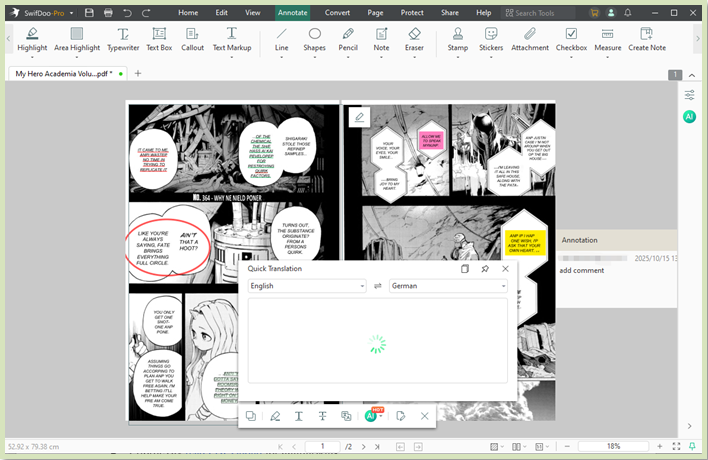Screen dimensions: 708x460
Task: Open the English source language dropdown
Action: pyautogui.click(x=307, y=286)
